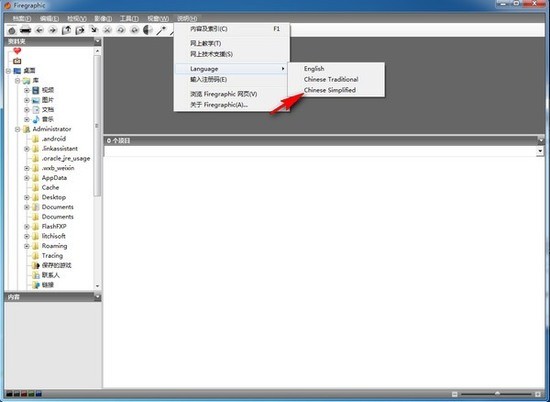
Task: Adjust the thumbnail zoom slider handle
Action: (497, 394)
